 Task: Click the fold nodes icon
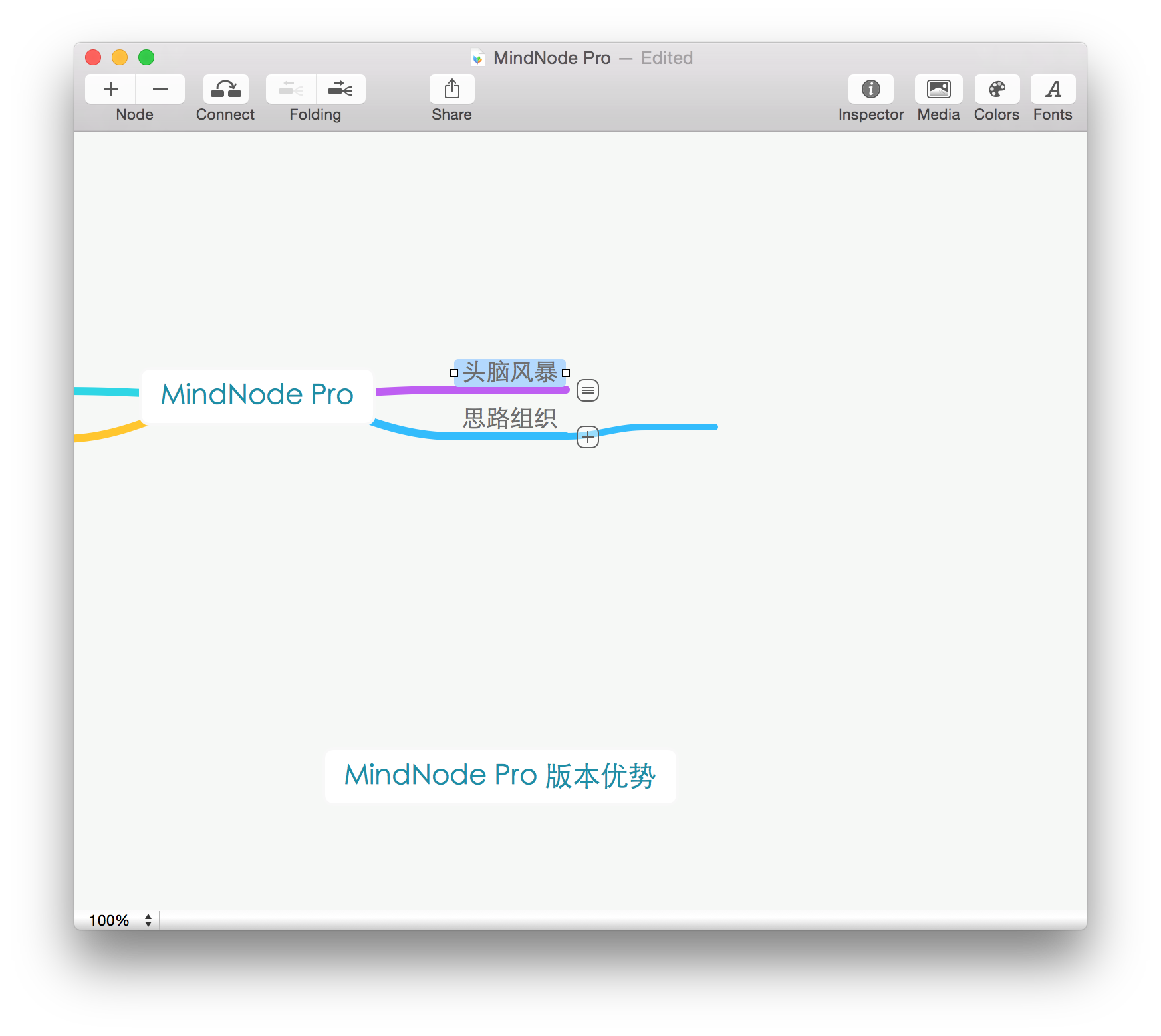[x=291, y=89]
